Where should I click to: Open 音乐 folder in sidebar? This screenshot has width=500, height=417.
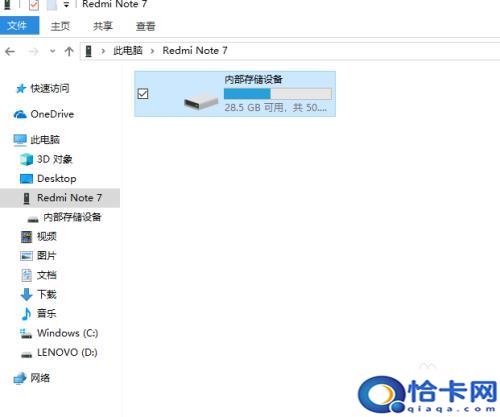47,313
